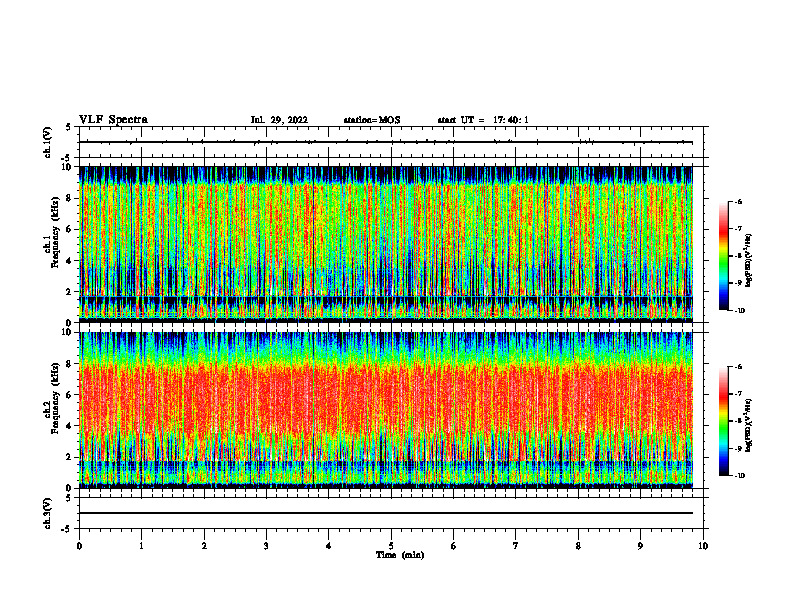Click the 'start UT = 17:40: 1' header text

coord(483,120)
